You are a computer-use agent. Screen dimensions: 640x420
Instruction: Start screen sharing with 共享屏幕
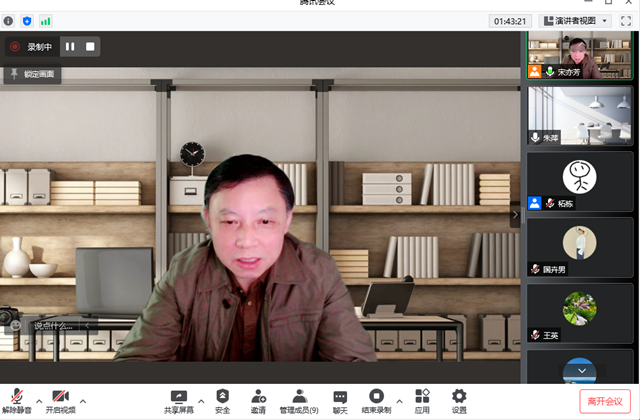(179, 402)
